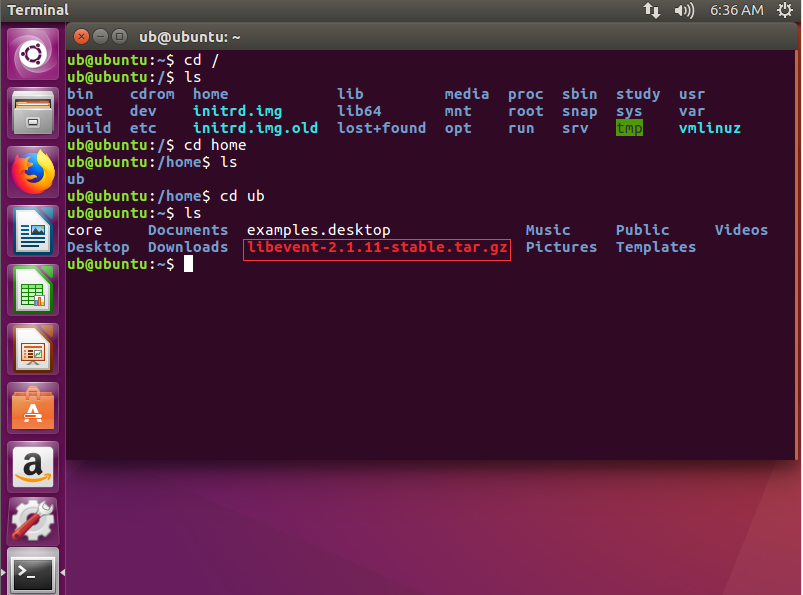Click the network traffic indicator
Viewport: 803px width, 595px height.
pyautogui.click(x=652, y=11)
